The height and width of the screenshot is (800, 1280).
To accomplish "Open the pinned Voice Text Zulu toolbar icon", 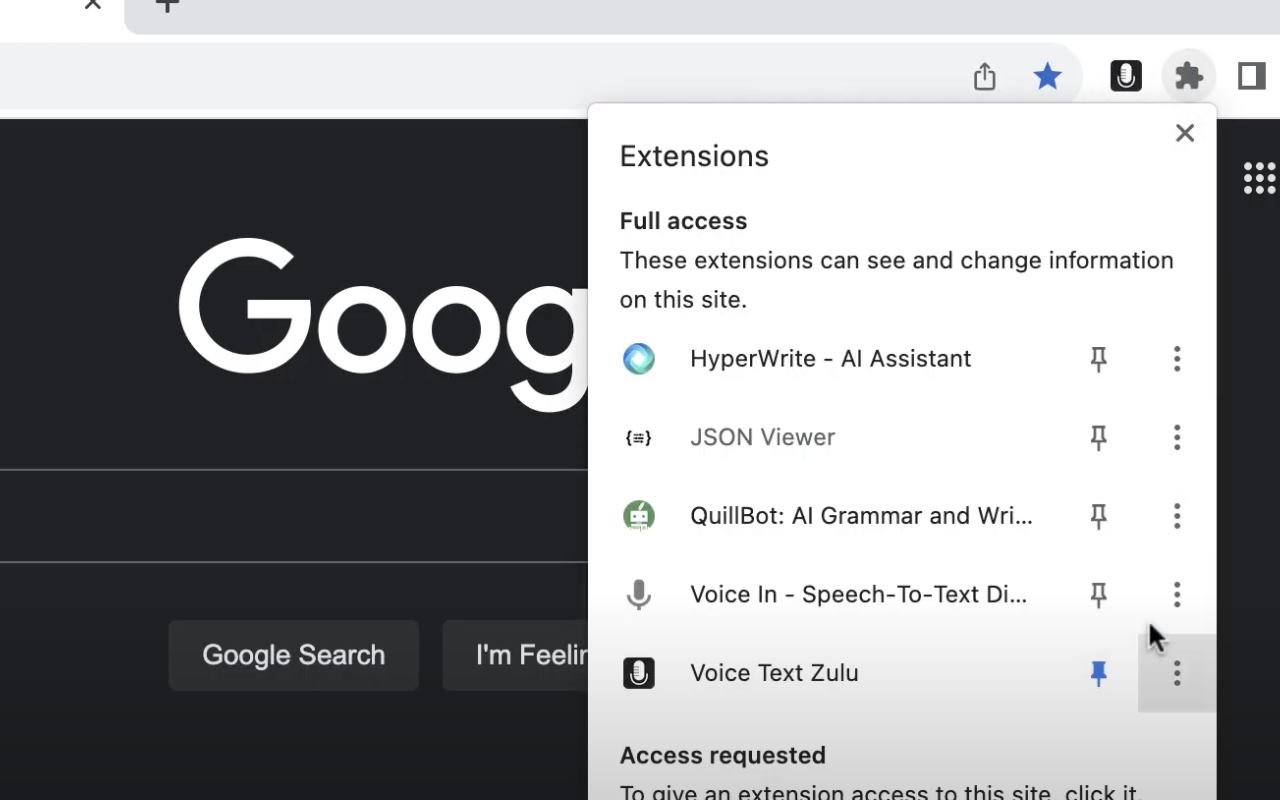I will [x=1126, y=76].
